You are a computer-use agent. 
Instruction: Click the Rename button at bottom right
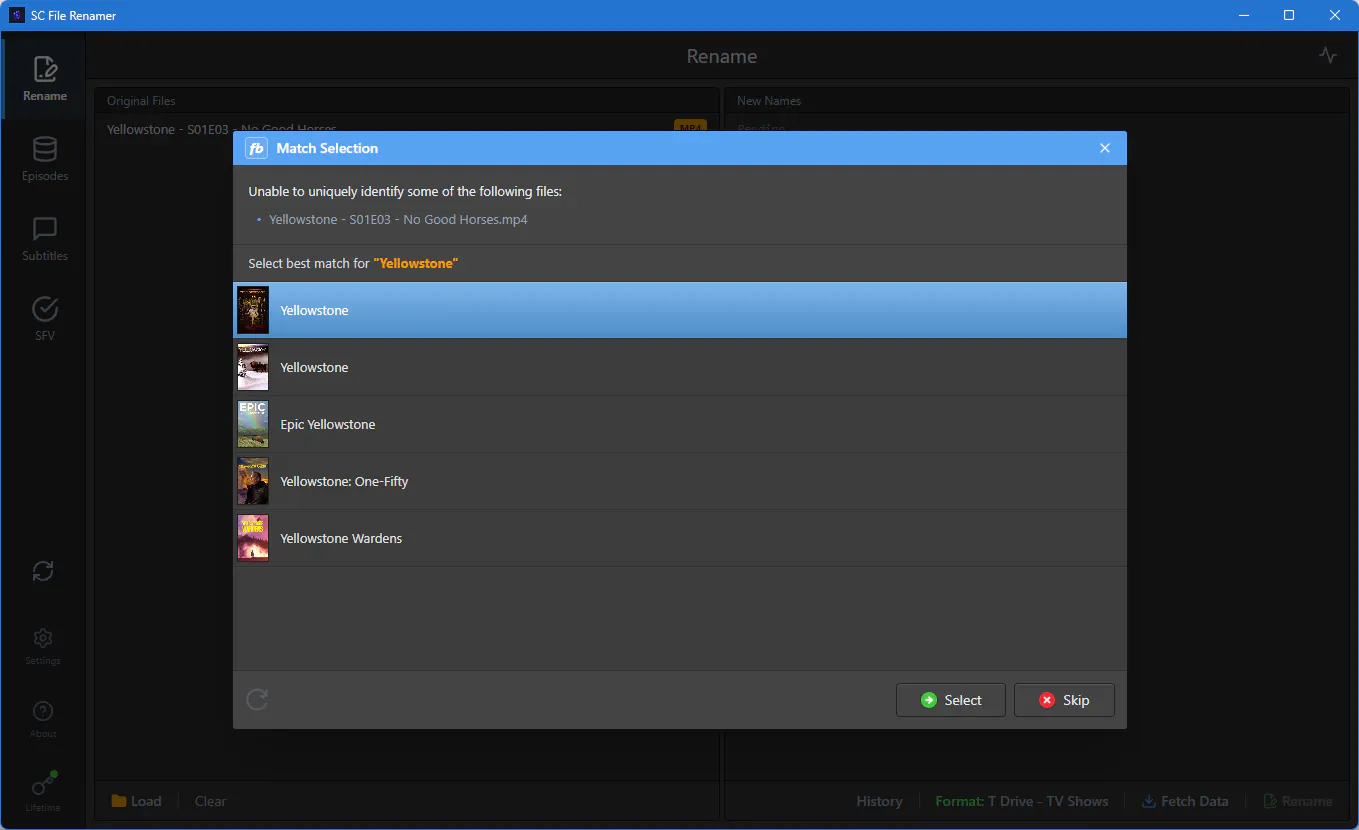click(x=1298, y=801)
